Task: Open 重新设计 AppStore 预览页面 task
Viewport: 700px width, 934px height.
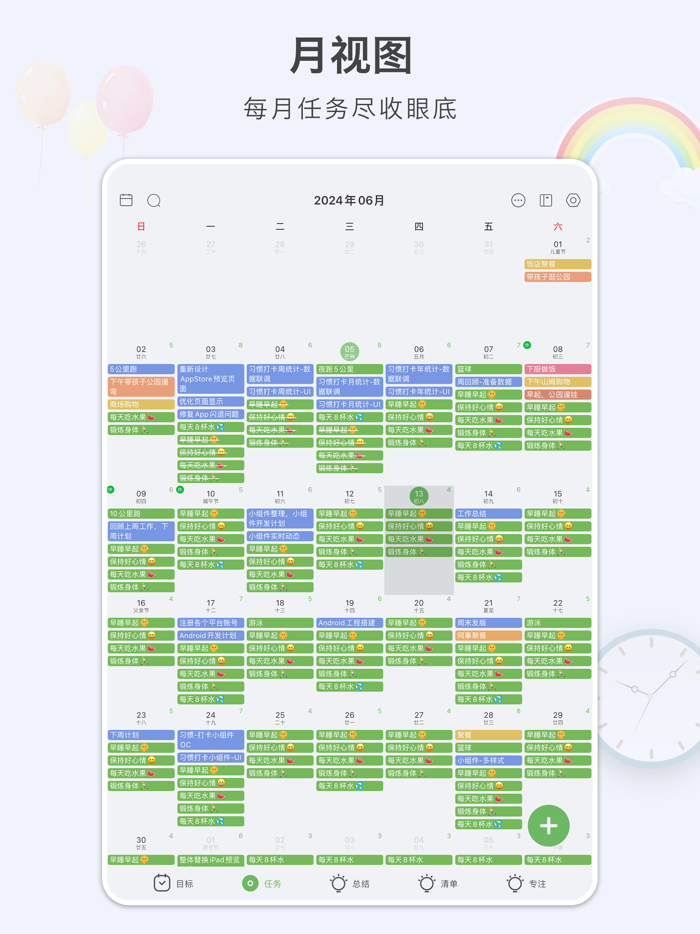Action: coord(211,379)
